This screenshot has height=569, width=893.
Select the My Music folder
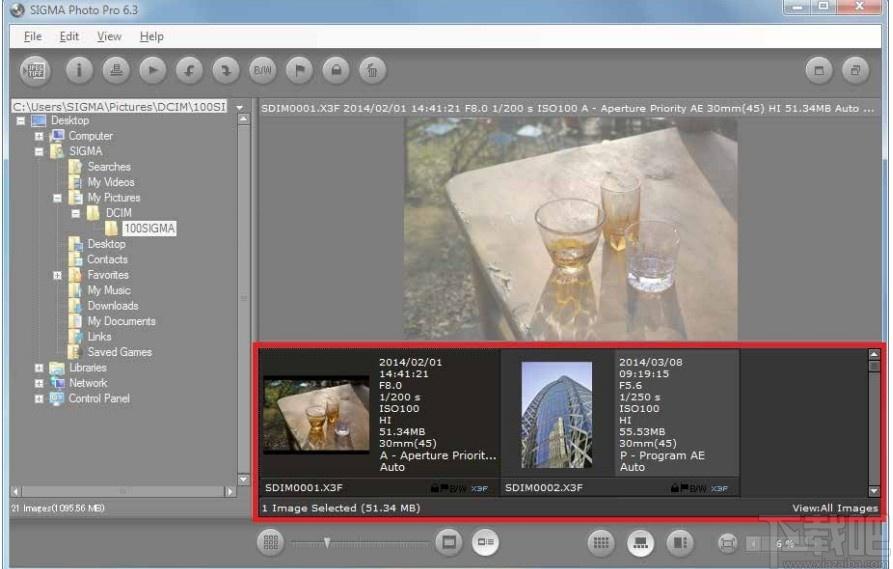[109, 290]
